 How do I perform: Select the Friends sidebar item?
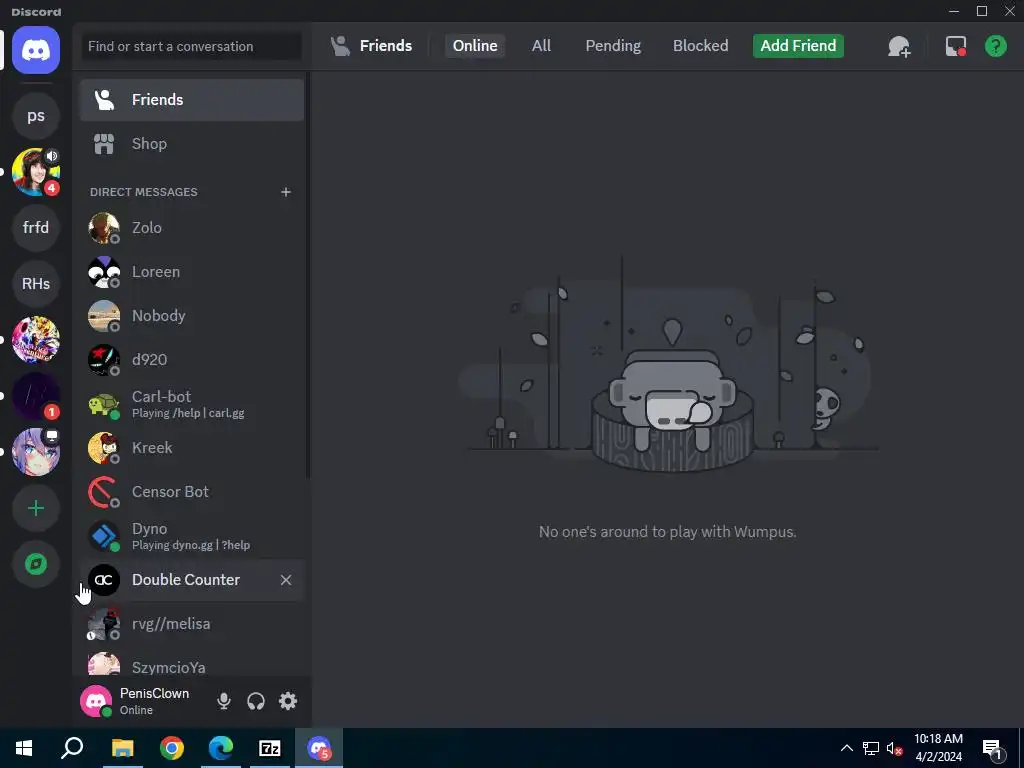click(x=192, y=100)
